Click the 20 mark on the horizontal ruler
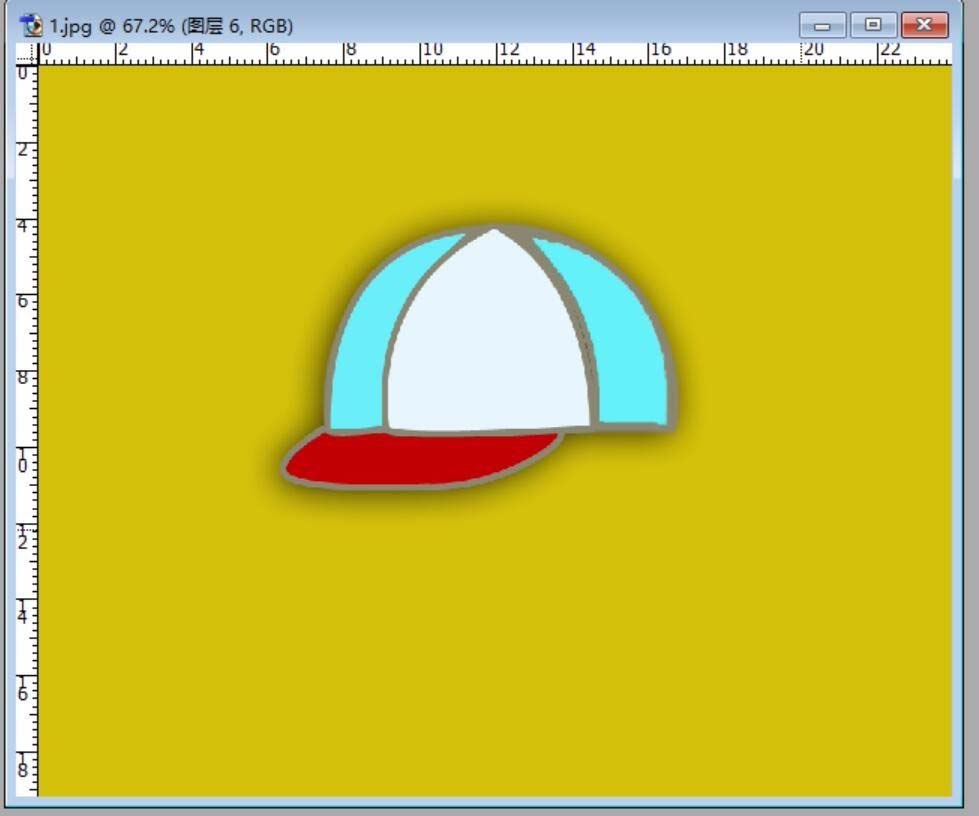Screen dimensions: 979x816 click(x=814, y=50)
